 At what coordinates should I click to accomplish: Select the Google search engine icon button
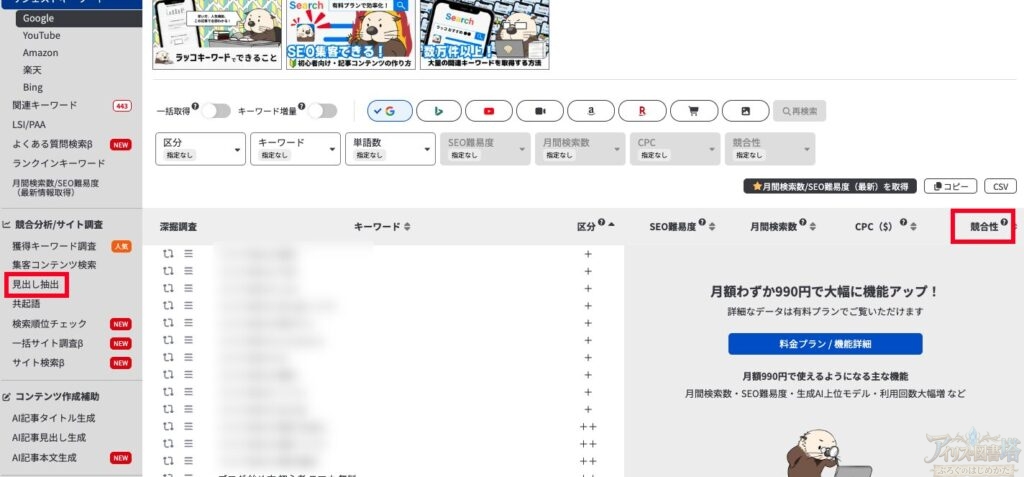coord(388,111)
